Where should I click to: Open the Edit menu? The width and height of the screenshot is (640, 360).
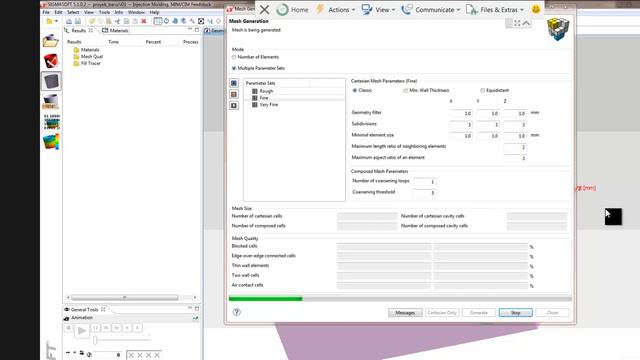pos(58,12)
